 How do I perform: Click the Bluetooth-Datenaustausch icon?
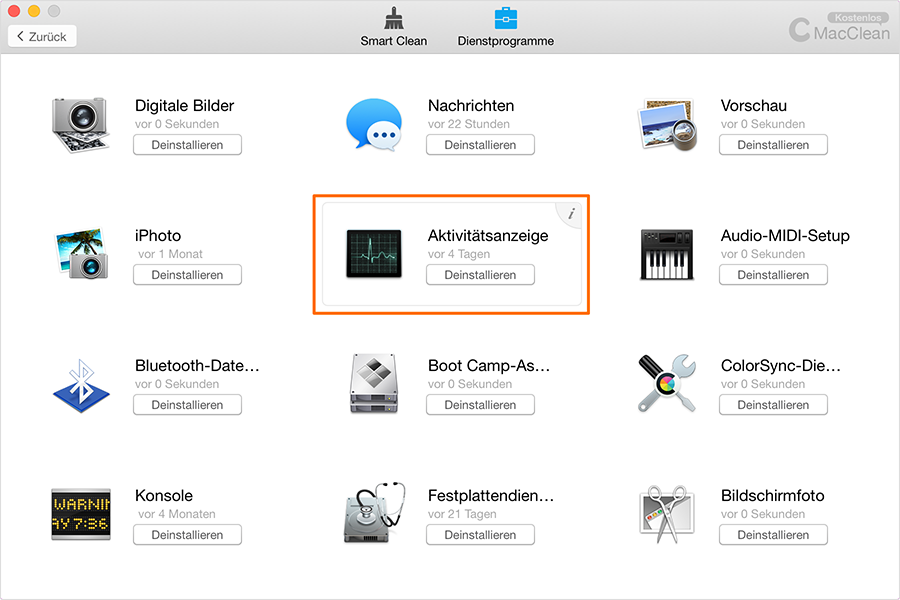click(81, 385)
